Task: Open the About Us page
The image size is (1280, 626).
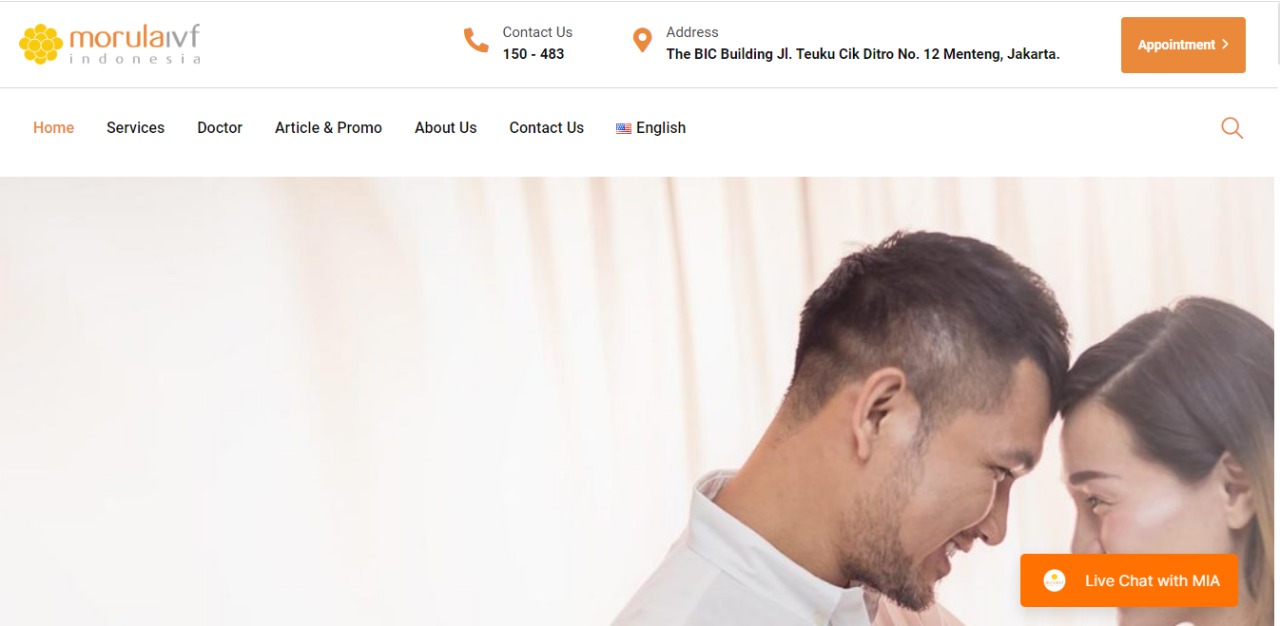Action: 446,128
